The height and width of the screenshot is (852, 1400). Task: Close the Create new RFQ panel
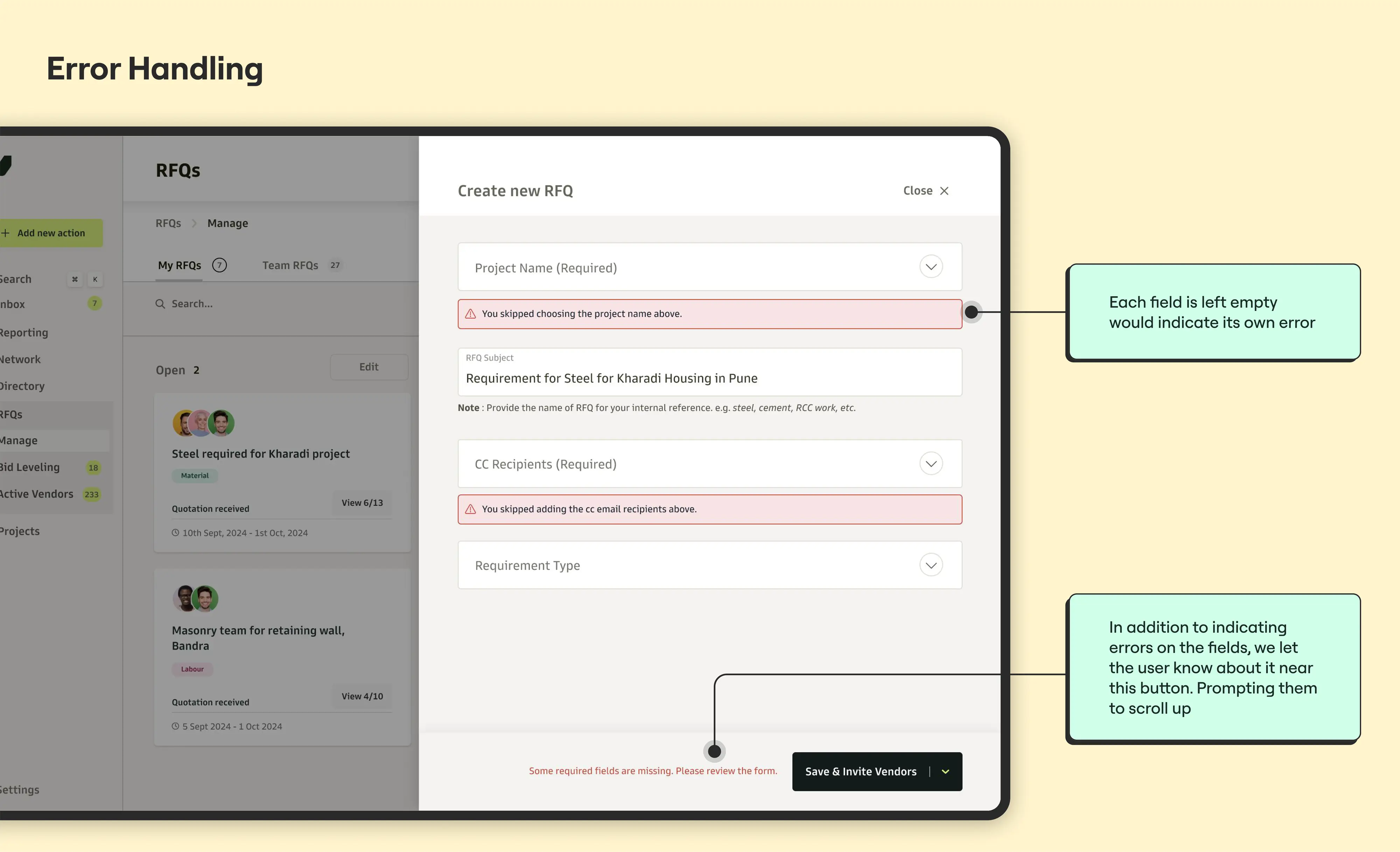click(925, 191)
